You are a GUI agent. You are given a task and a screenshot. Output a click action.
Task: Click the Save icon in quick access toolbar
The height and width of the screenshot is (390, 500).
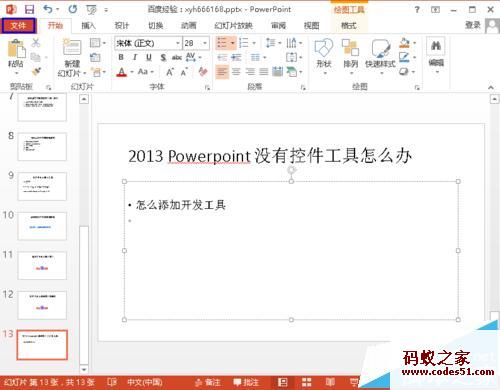(x=30, y=9)
